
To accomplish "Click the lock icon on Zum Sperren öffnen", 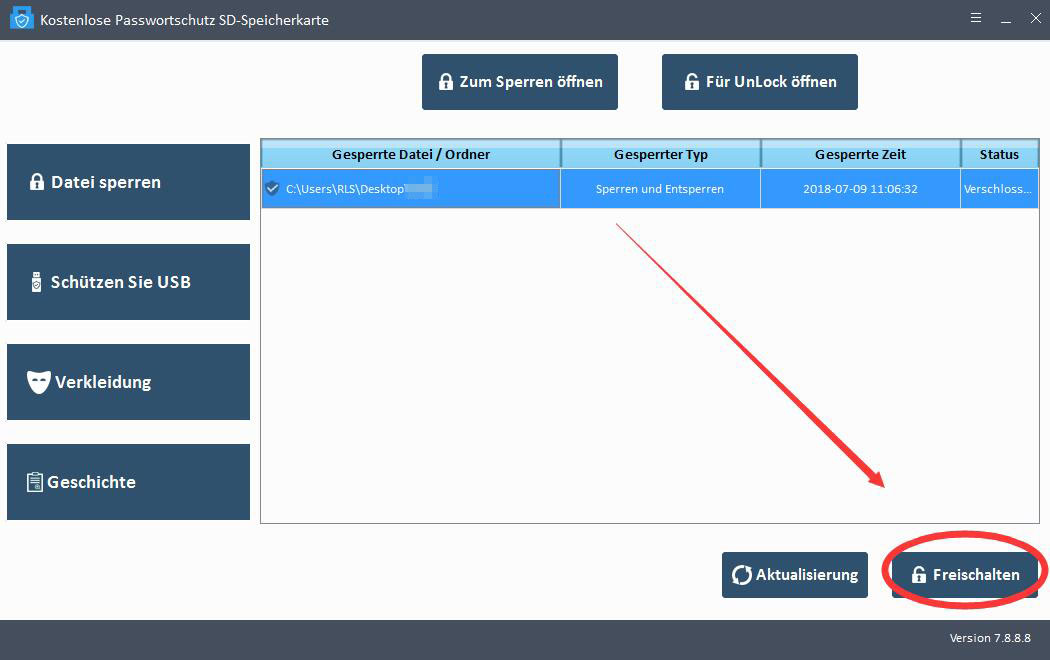I will coord(445,82).
